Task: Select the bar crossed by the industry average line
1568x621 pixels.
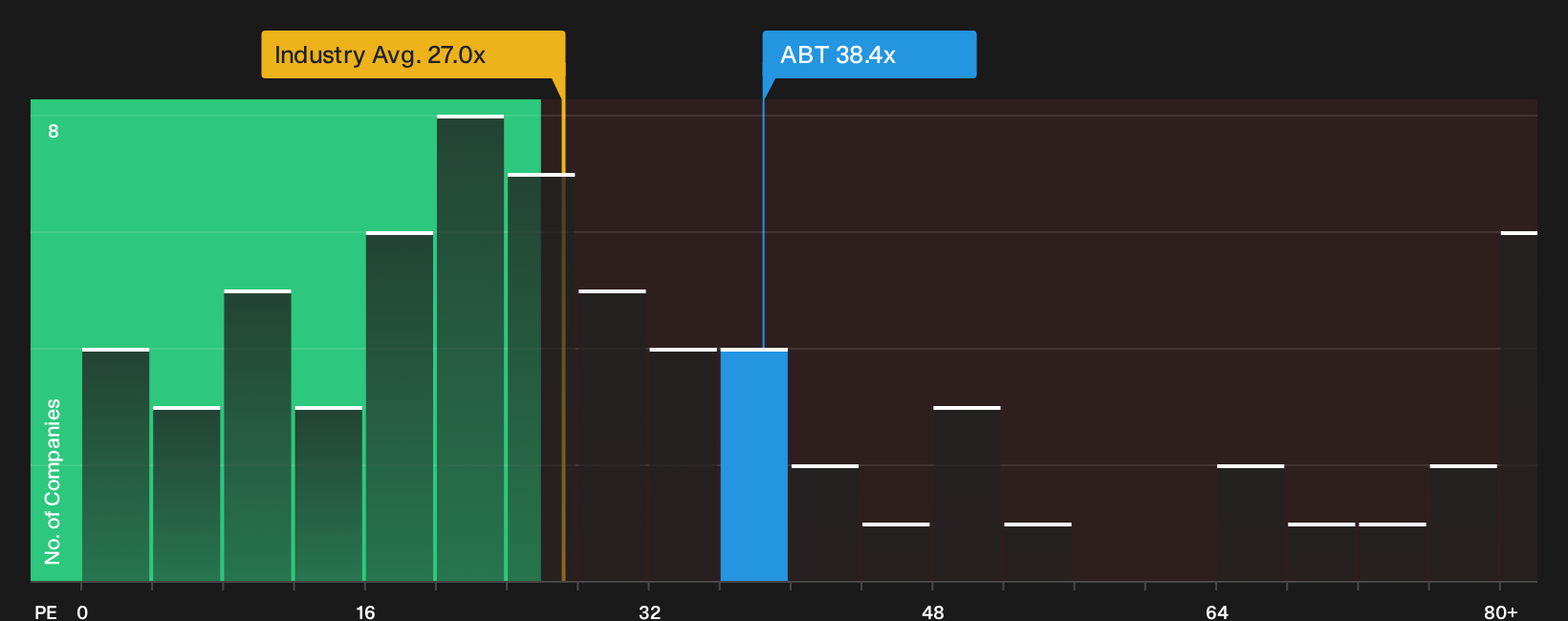Action: coord(541,377)
